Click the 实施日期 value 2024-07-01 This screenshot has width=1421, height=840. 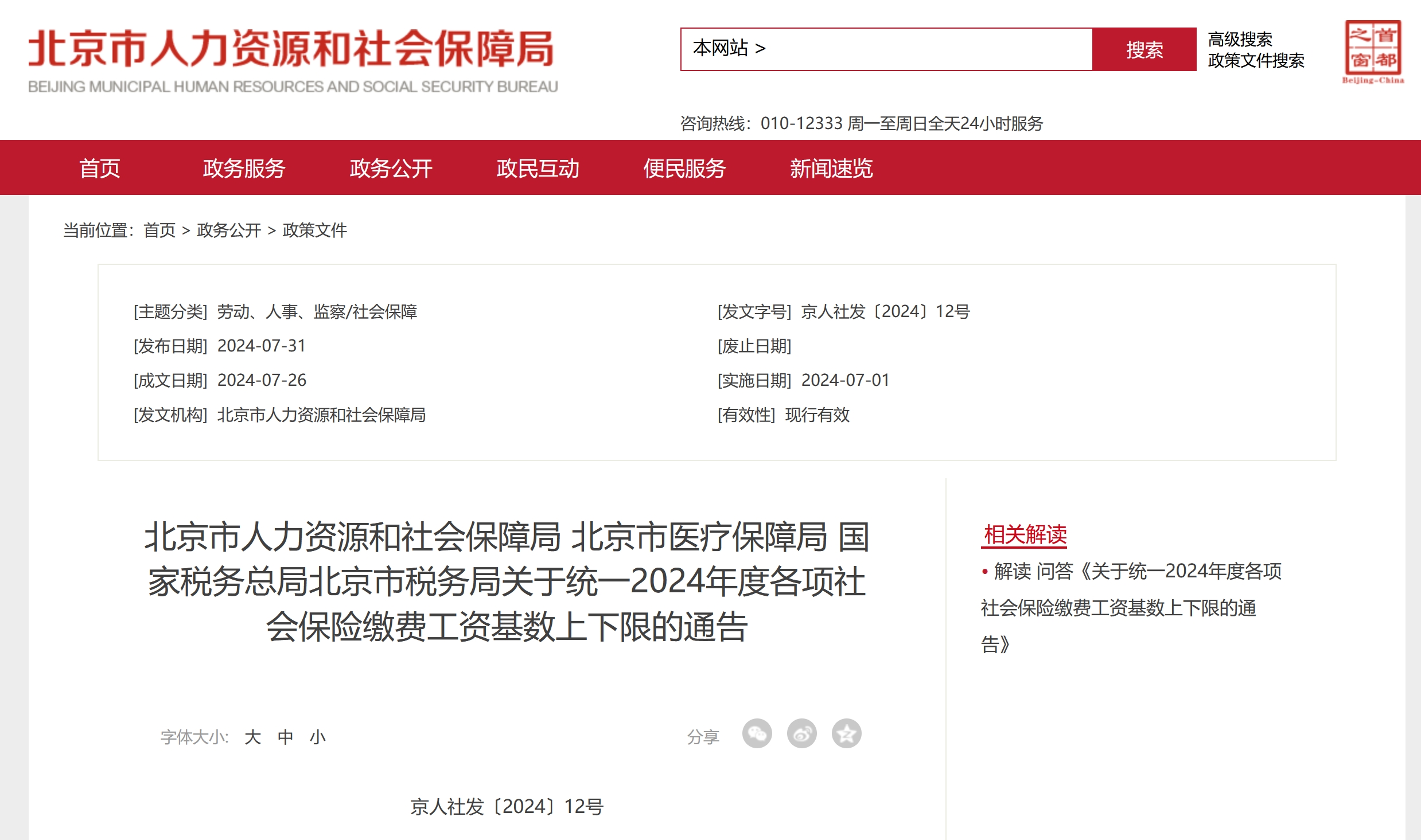[845, 380]
